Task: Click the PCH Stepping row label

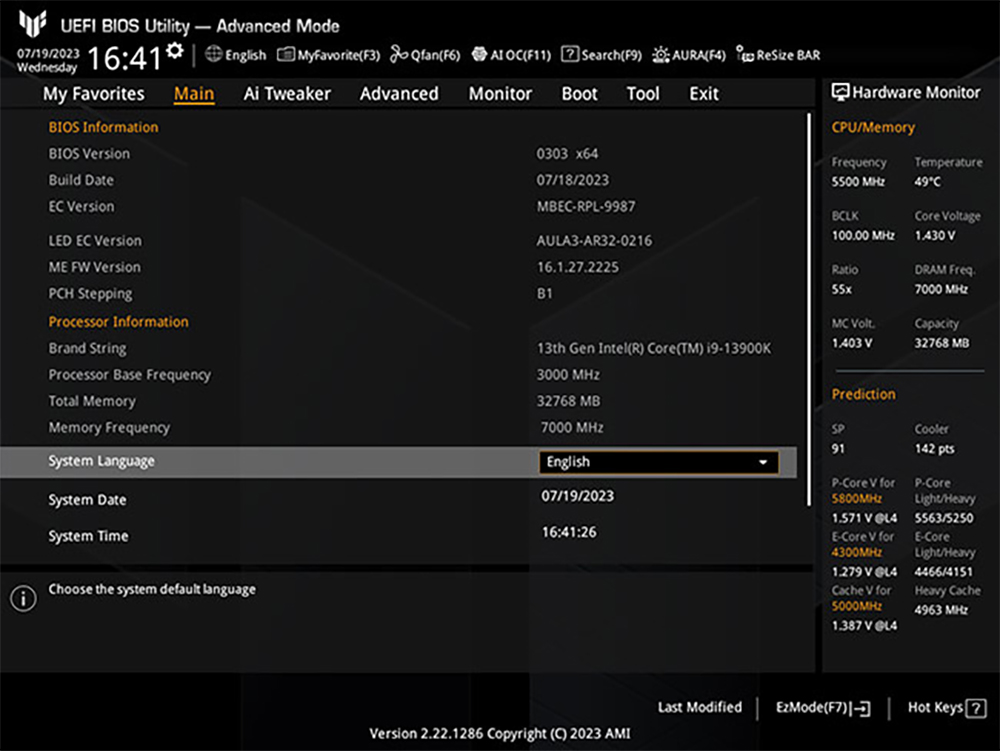Action: click(x=91, y=294)
